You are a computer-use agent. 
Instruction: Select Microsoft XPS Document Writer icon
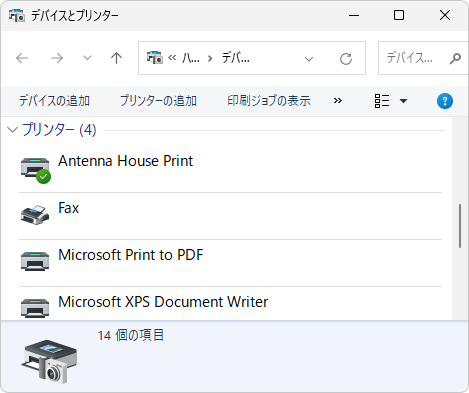click(x=35, y=307)
